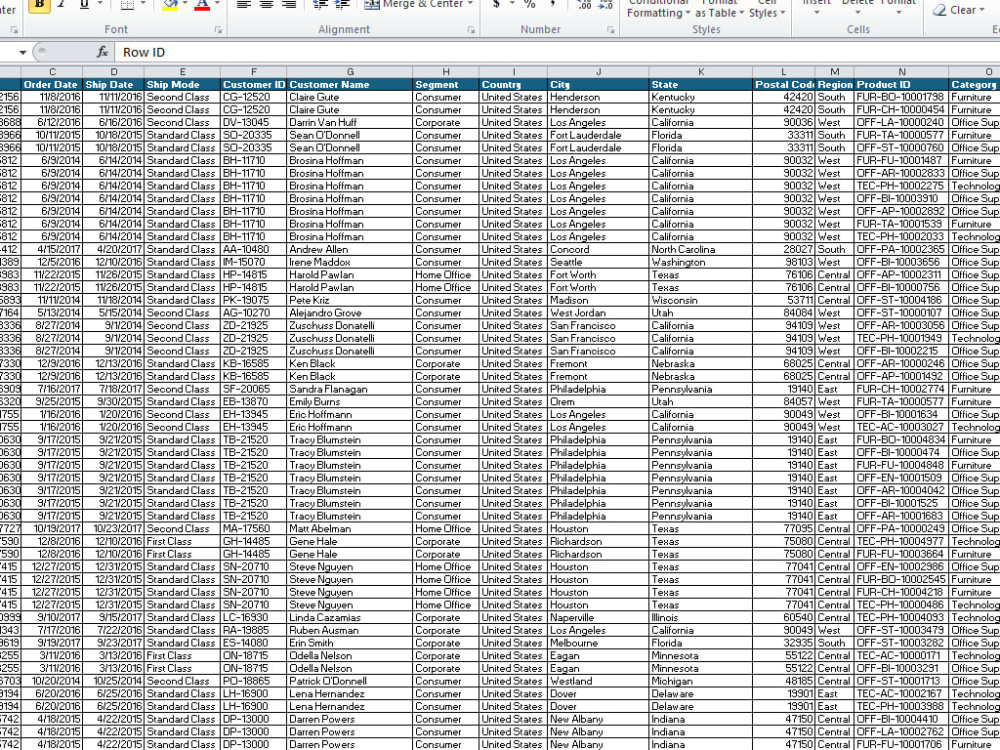Select column N header

pyautogui.click(x=902, y=72)
